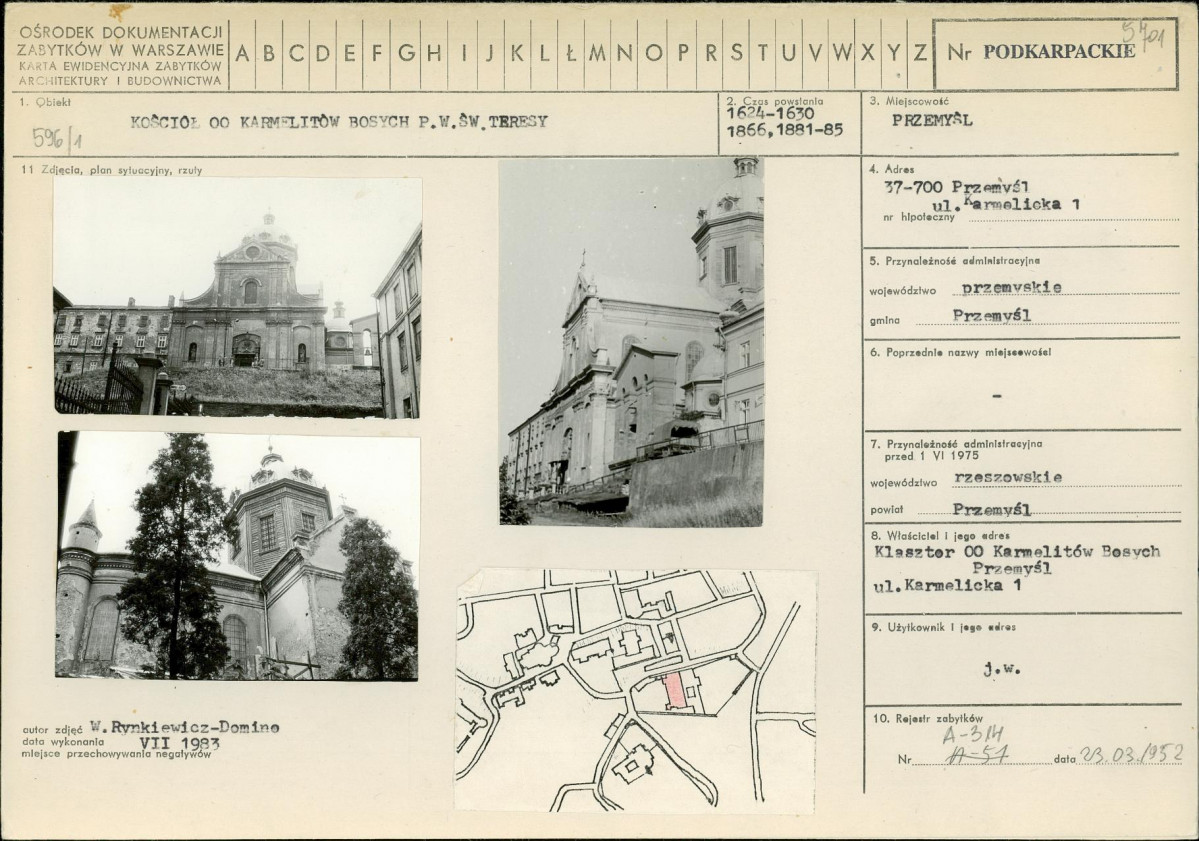Click the pre-1975 województwo value rzeszowskie
This screenshot has width=1199, height=841.
coord(1008,477)
